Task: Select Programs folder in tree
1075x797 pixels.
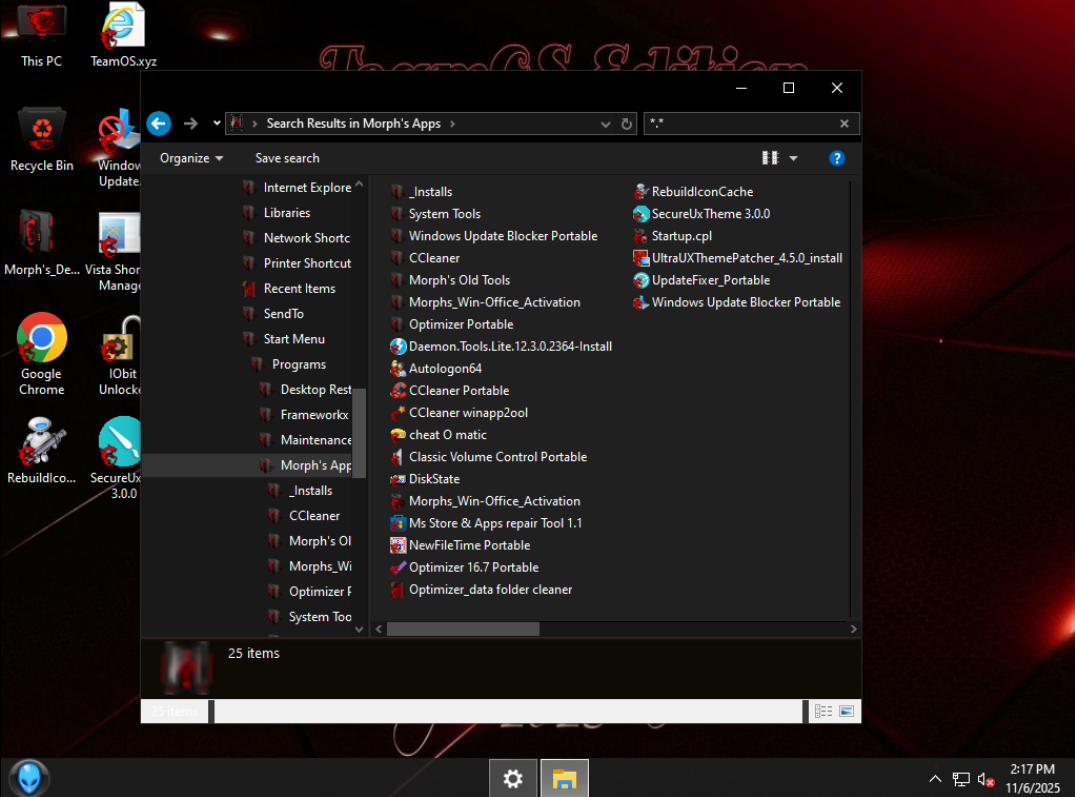Action: point(298,365)
